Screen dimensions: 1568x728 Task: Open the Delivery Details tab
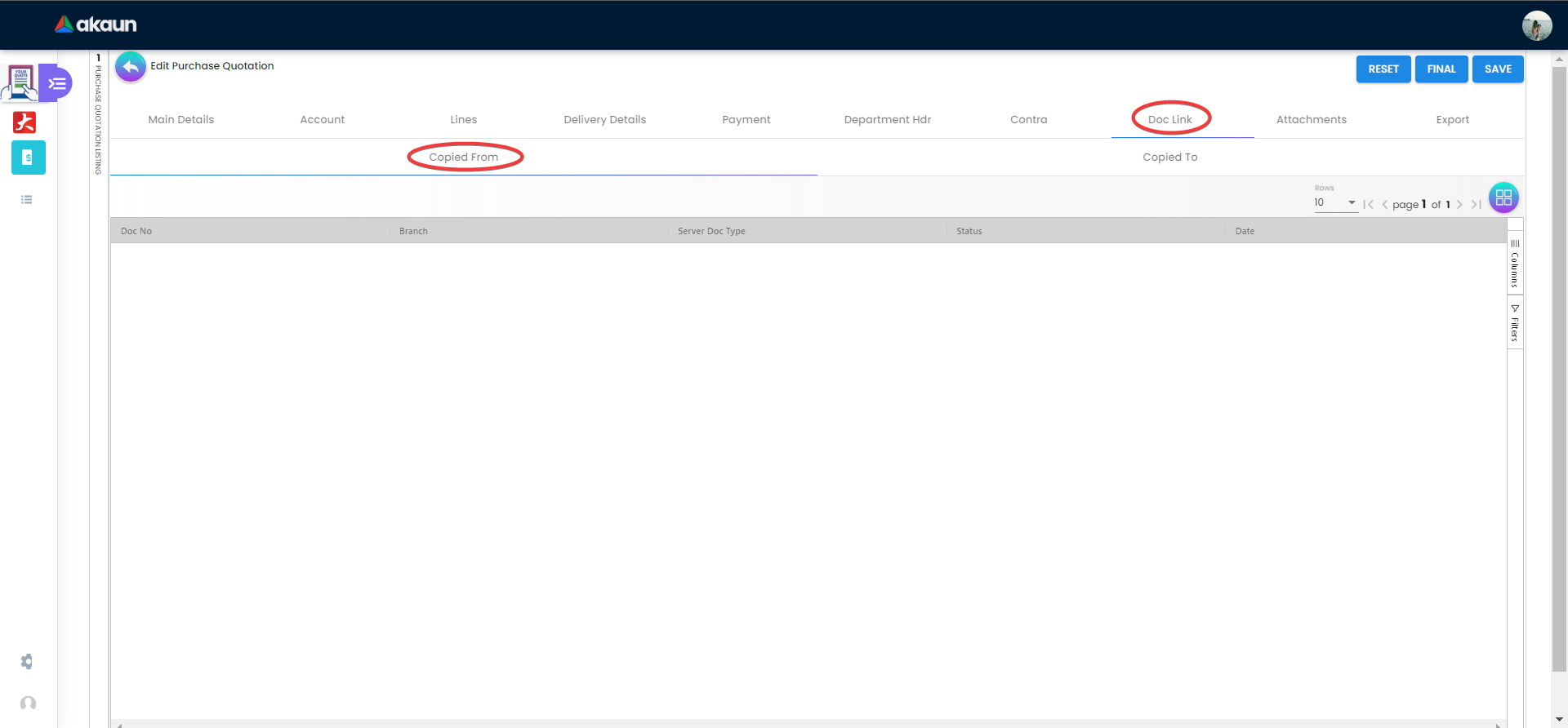pyautogui.click(x=605, y=119)
